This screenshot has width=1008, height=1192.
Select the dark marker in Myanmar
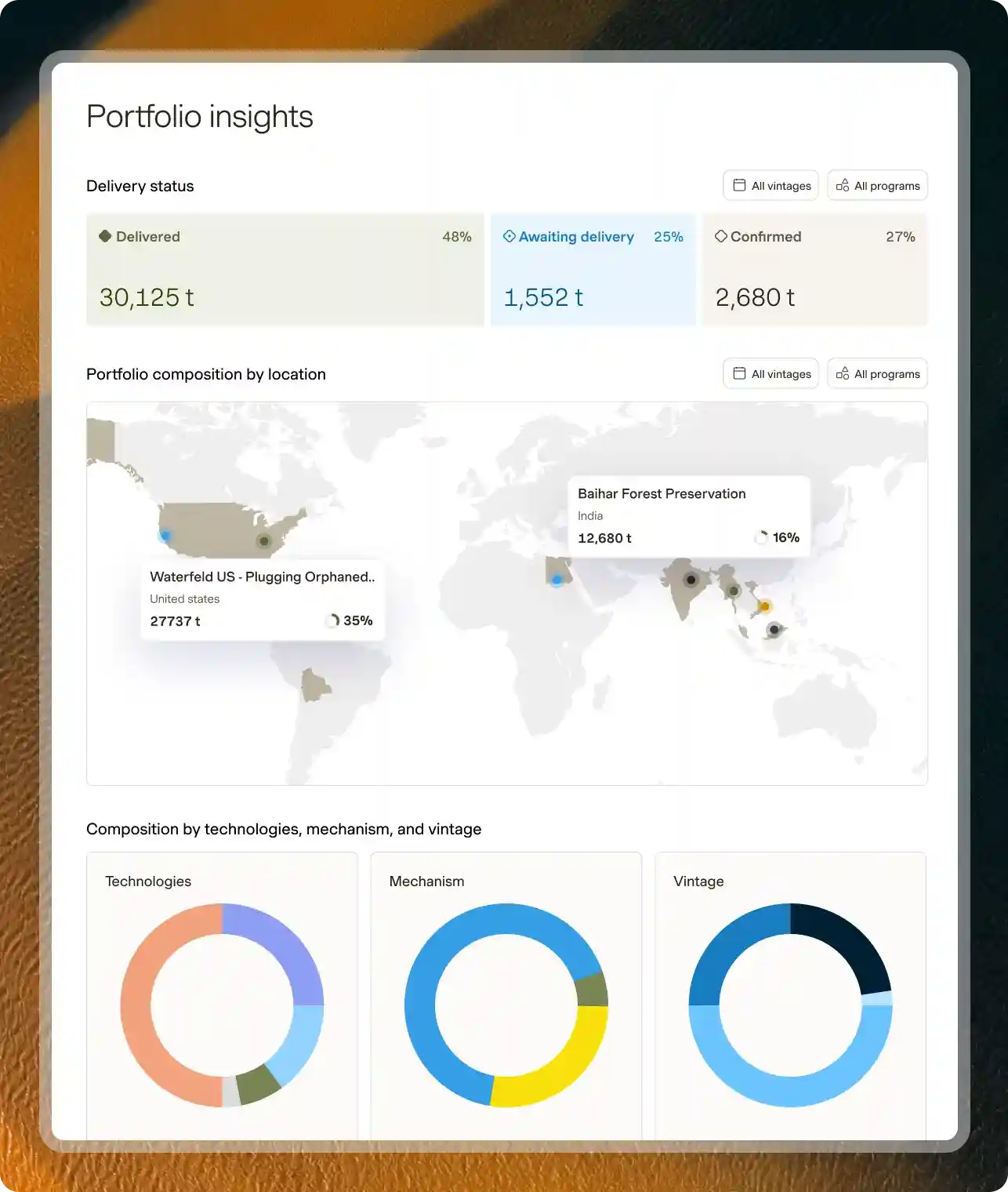pos(734,591)
